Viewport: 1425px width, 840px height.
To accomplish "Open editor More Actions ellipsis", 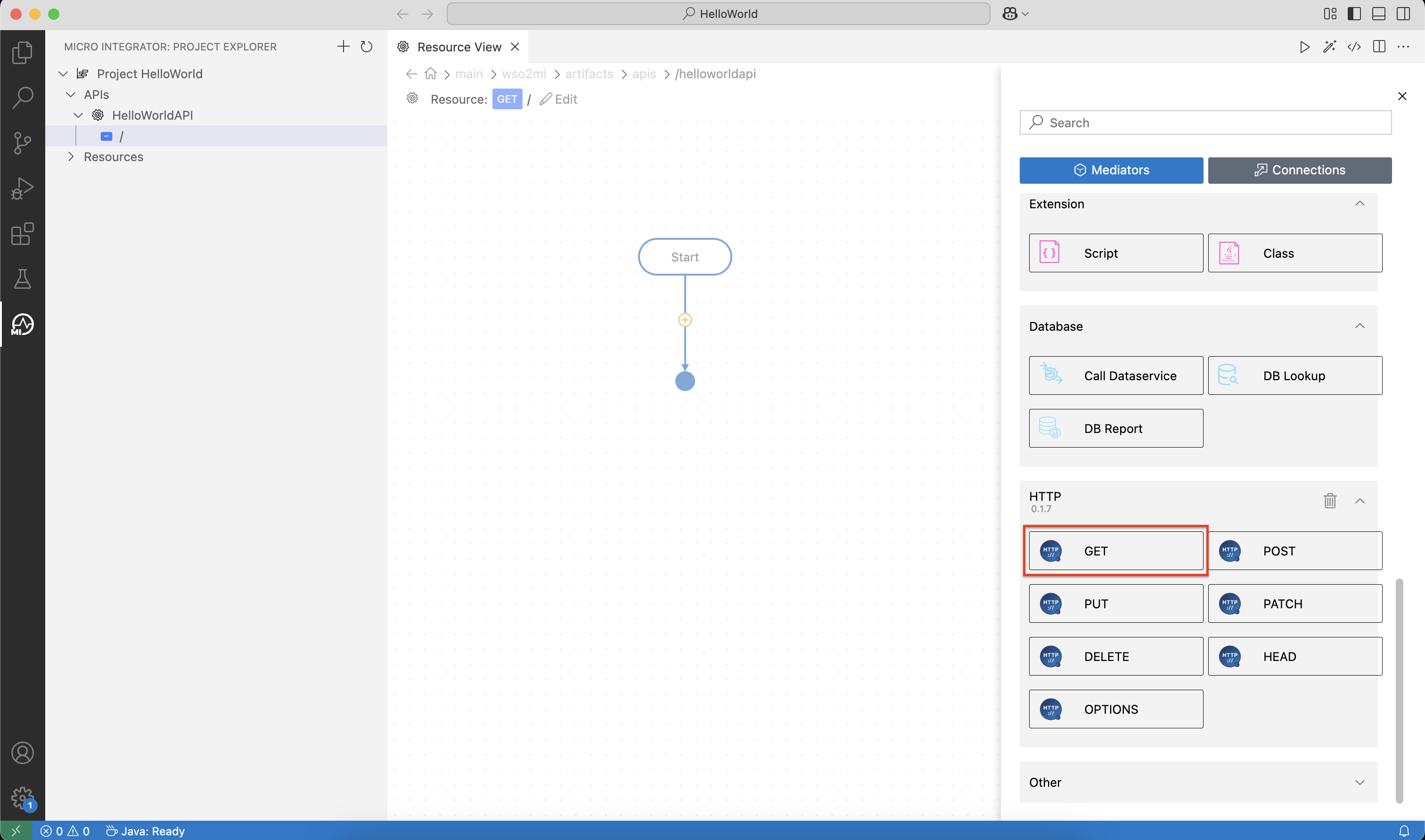I will [1403, 47].
